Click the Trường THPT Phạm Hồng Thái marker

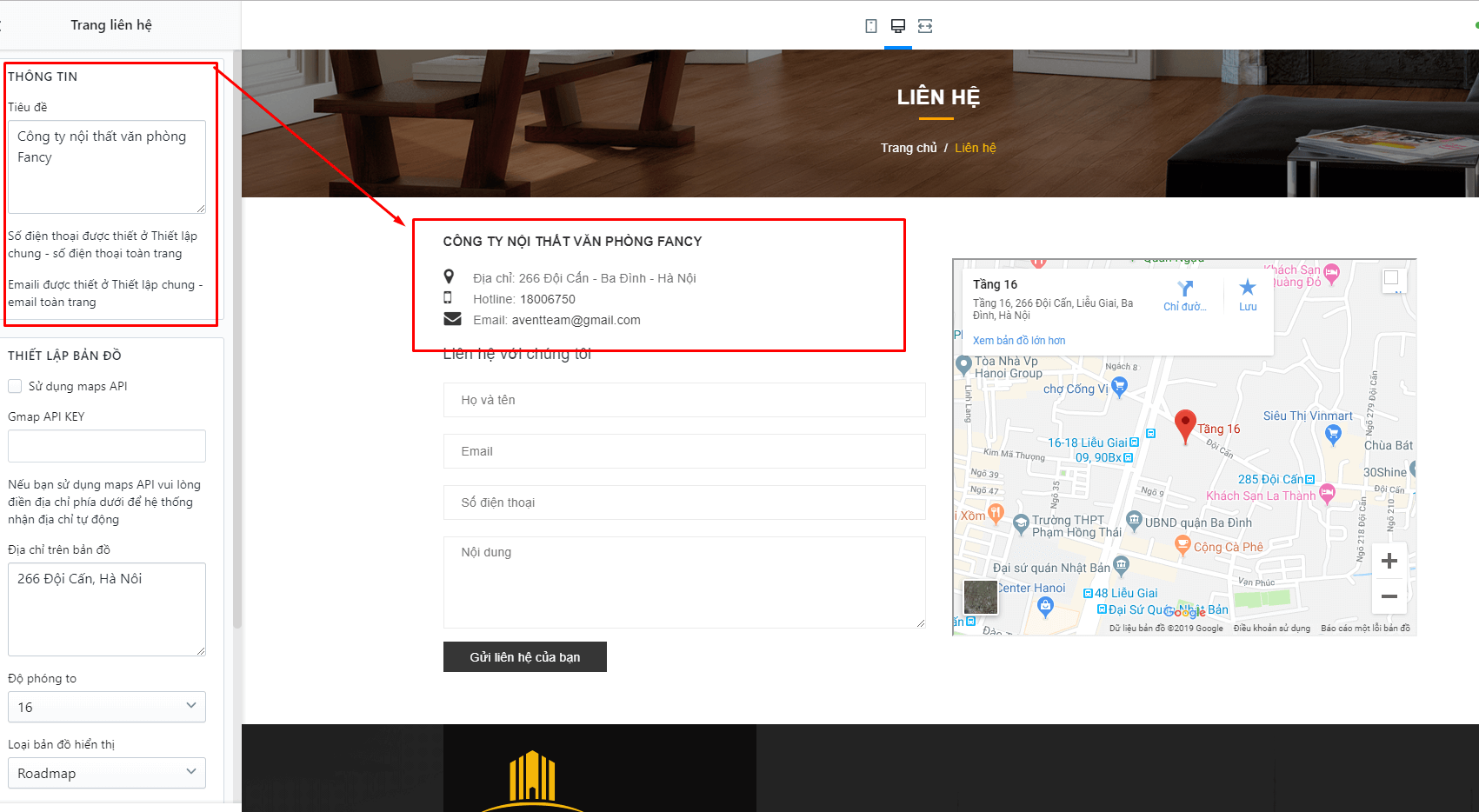1022,523
